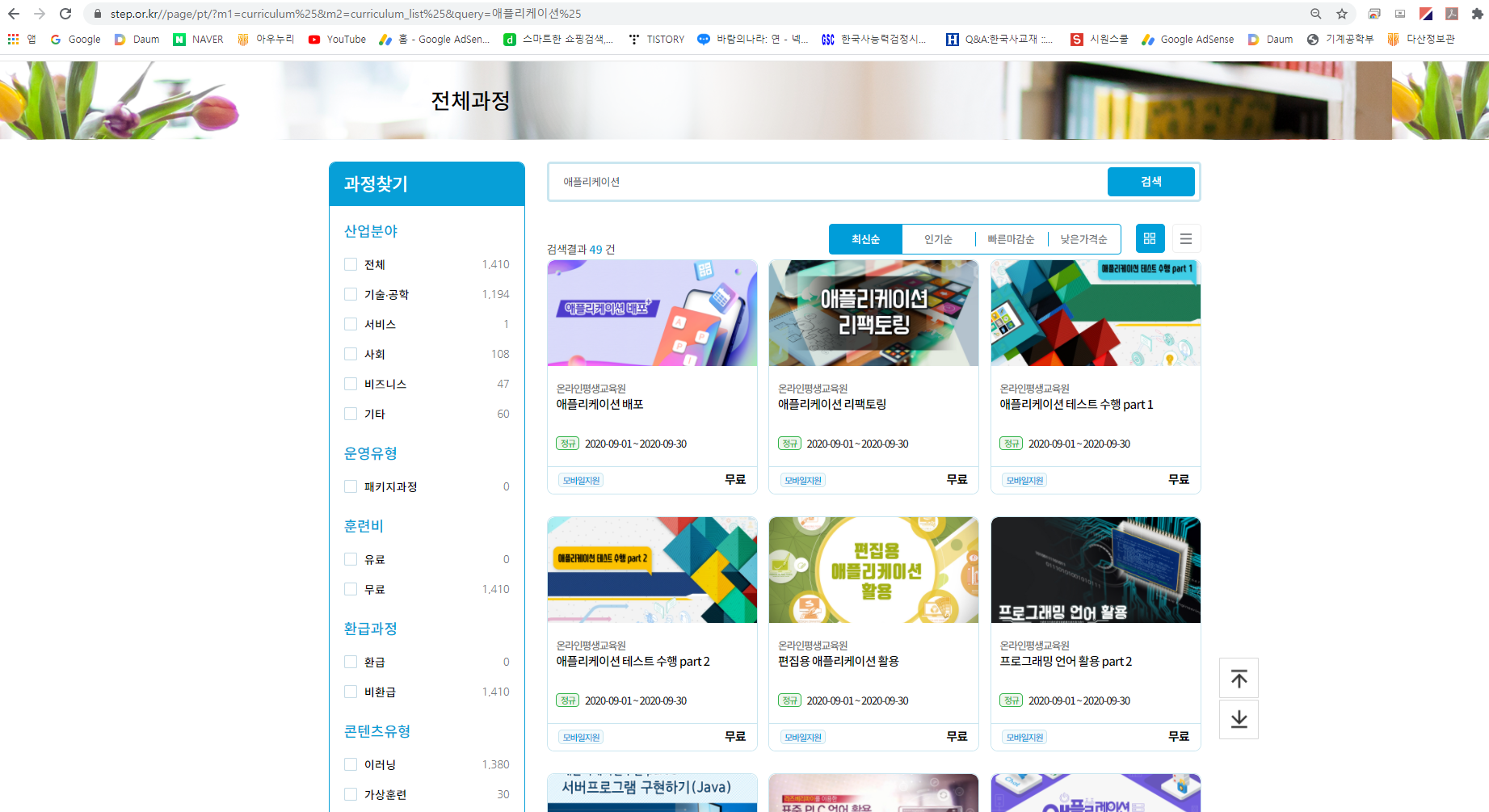Open the right-side Google AdSense bookmark
This screenshot has height=812, width=1489.
pos(1188,39)
